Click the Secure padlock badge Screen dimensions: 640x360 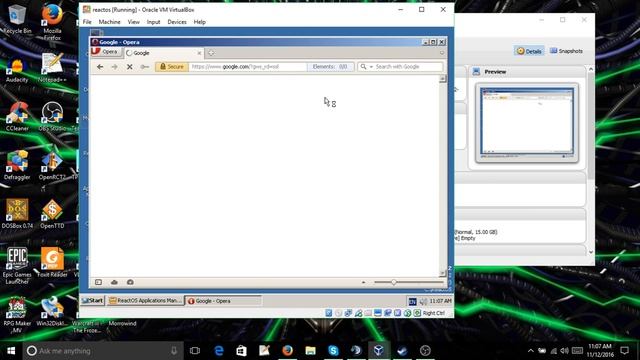(x=172, y=67)
